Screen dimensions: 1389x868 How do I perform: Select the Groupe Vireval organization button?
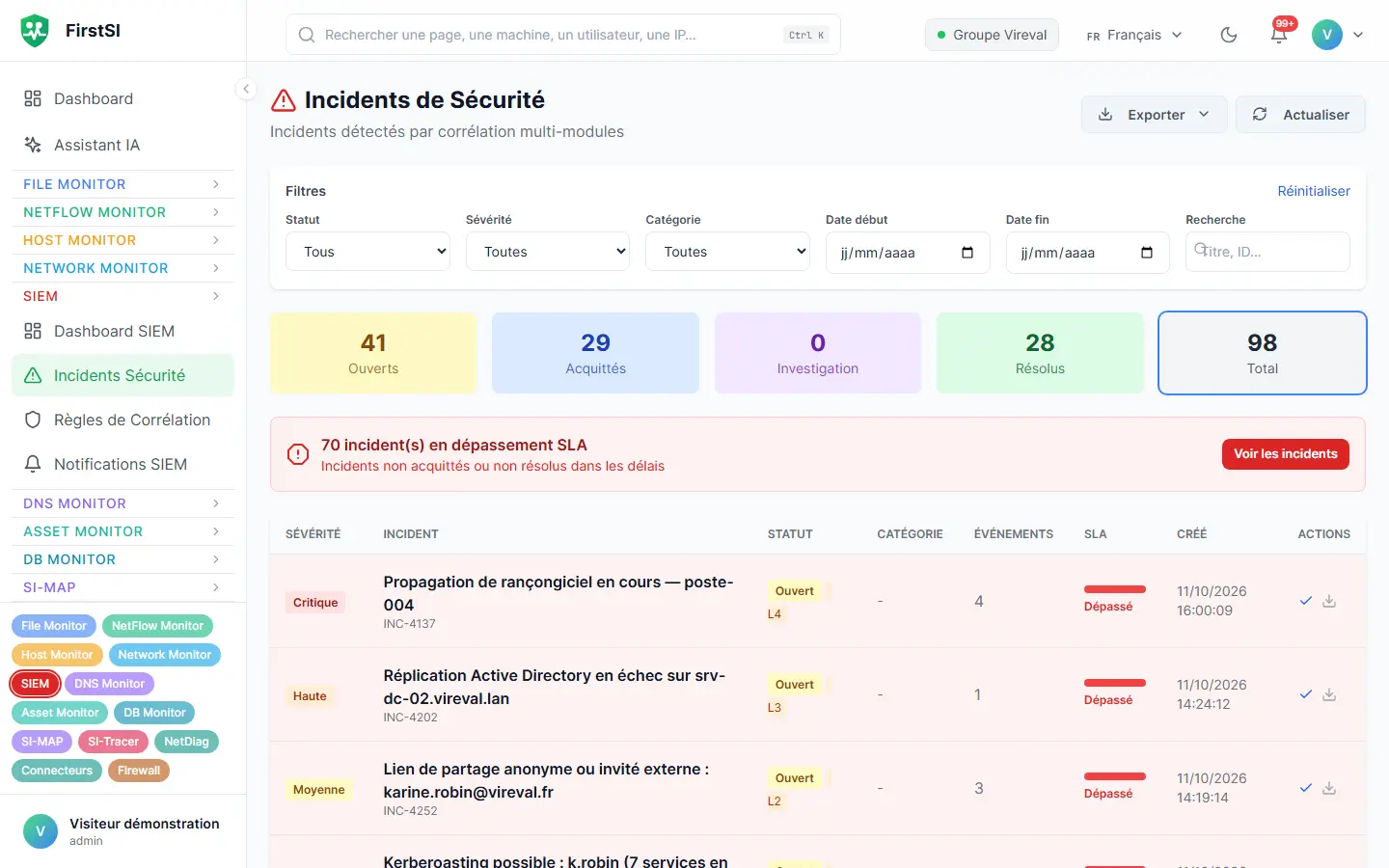(992, 35)
